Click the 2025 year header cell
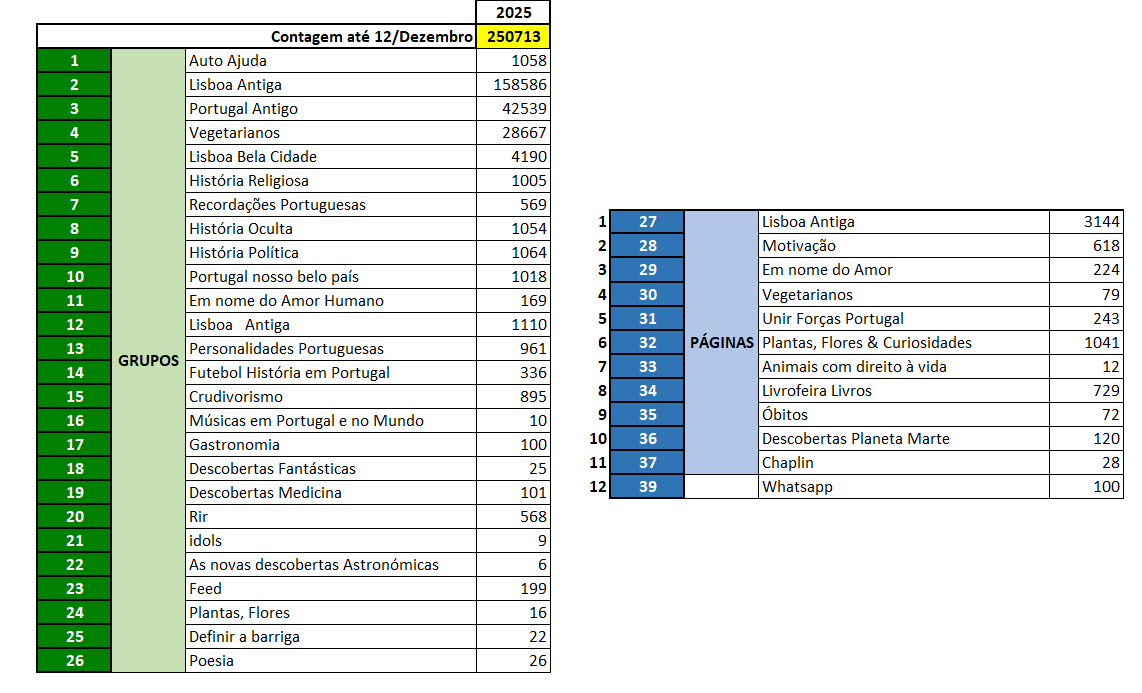Viewport: 1142px width, 693px height. (x=513, y=13)
